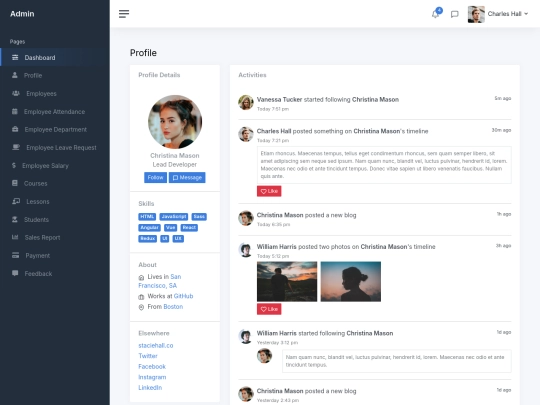Click the Redux skill tag
This screenshot has width=540, height=405.
(147, 239)
